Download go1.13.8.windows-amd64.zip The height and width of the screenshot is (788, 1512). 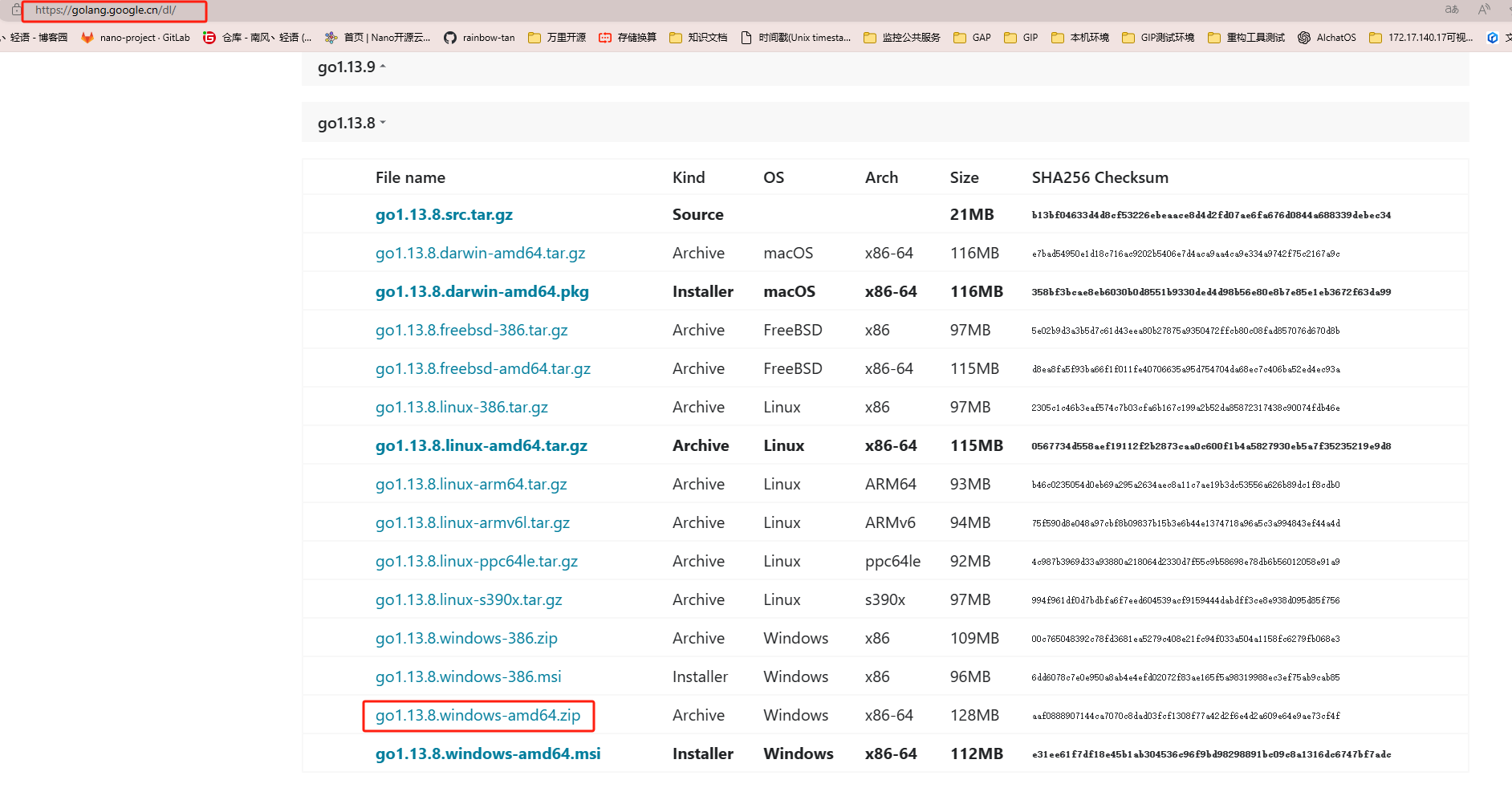point(478,715)
